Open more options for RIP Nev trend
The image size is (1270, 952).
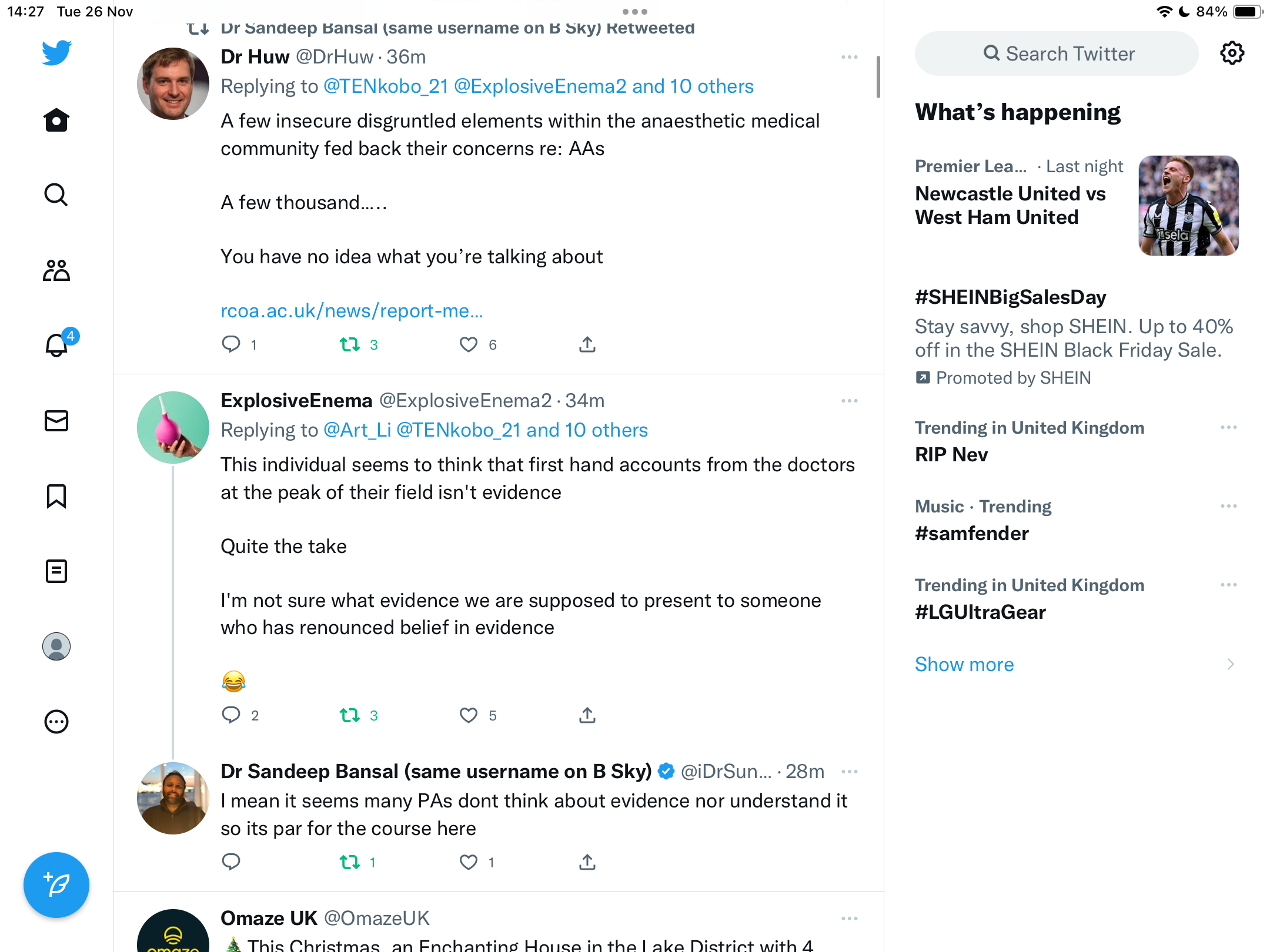tap(1229, 427)
